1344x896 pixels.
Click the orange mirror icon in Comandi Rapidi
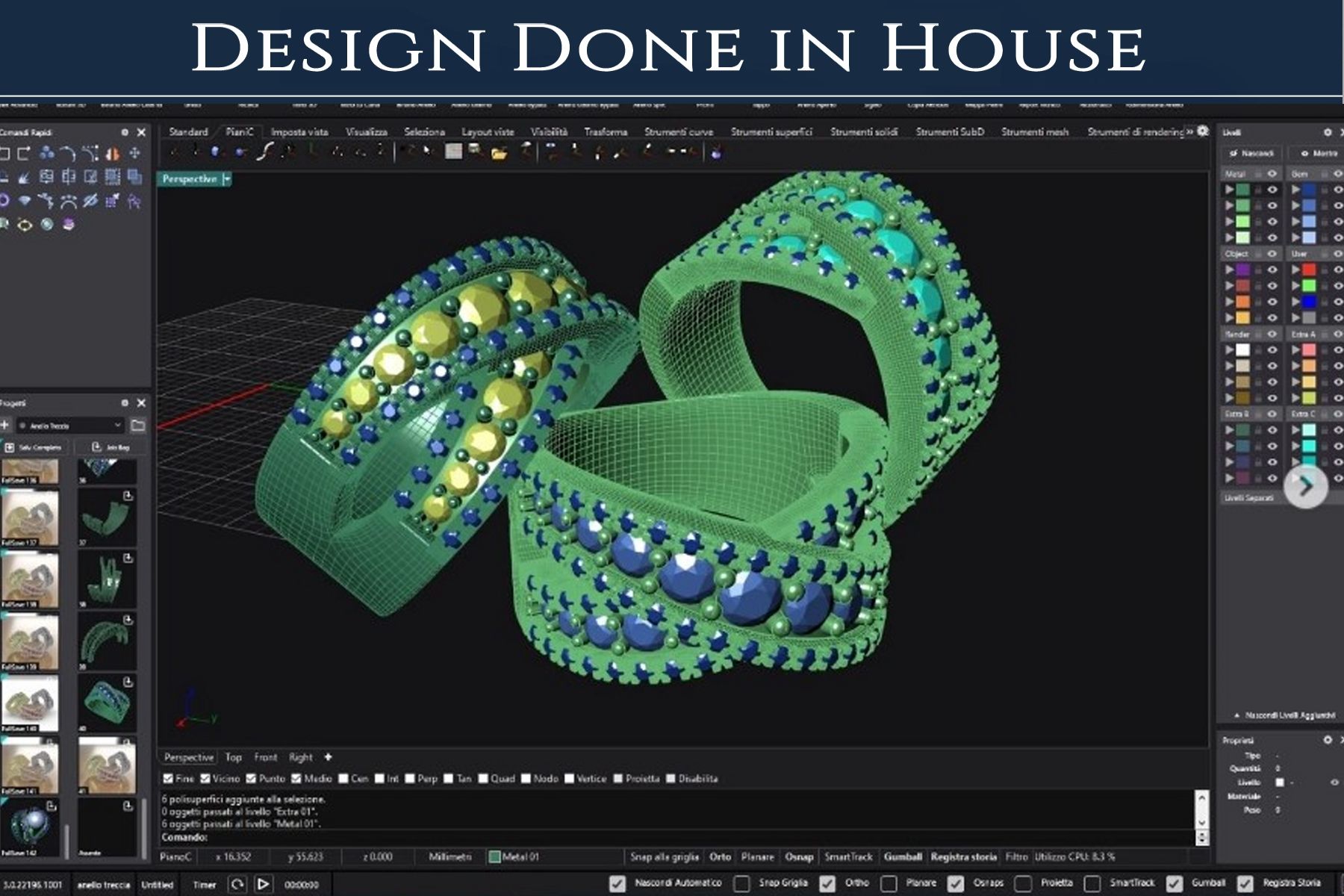(x=113, y=154)
